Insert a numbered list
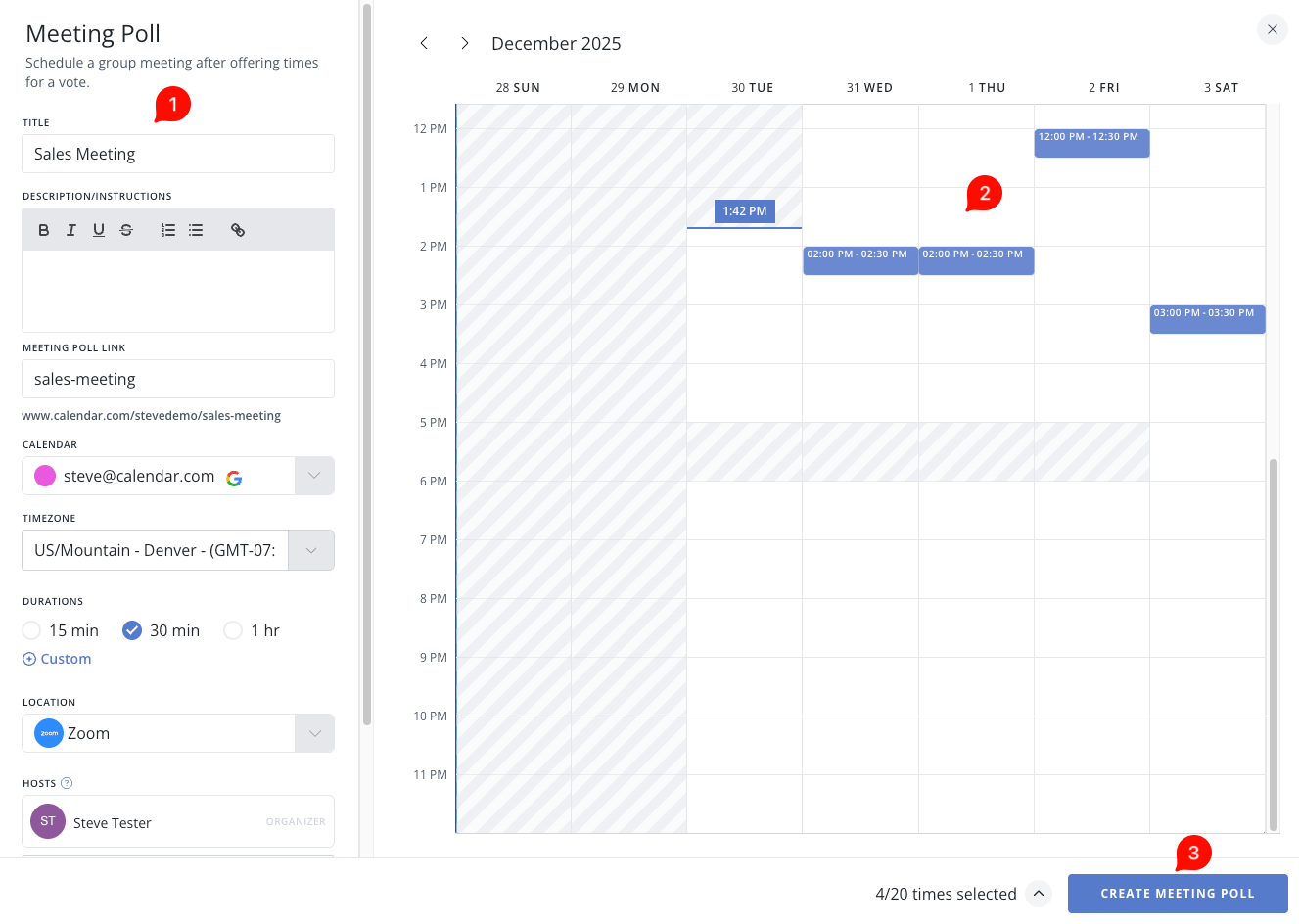The image size is (1299, 924). point(168,230)
